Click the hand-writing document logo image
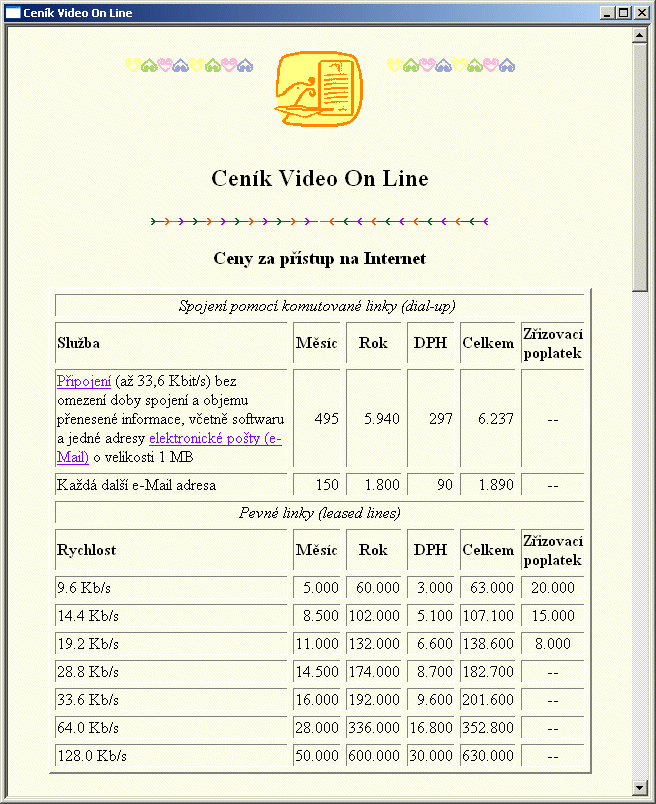The image size is (656, 804). pos(319,89)
